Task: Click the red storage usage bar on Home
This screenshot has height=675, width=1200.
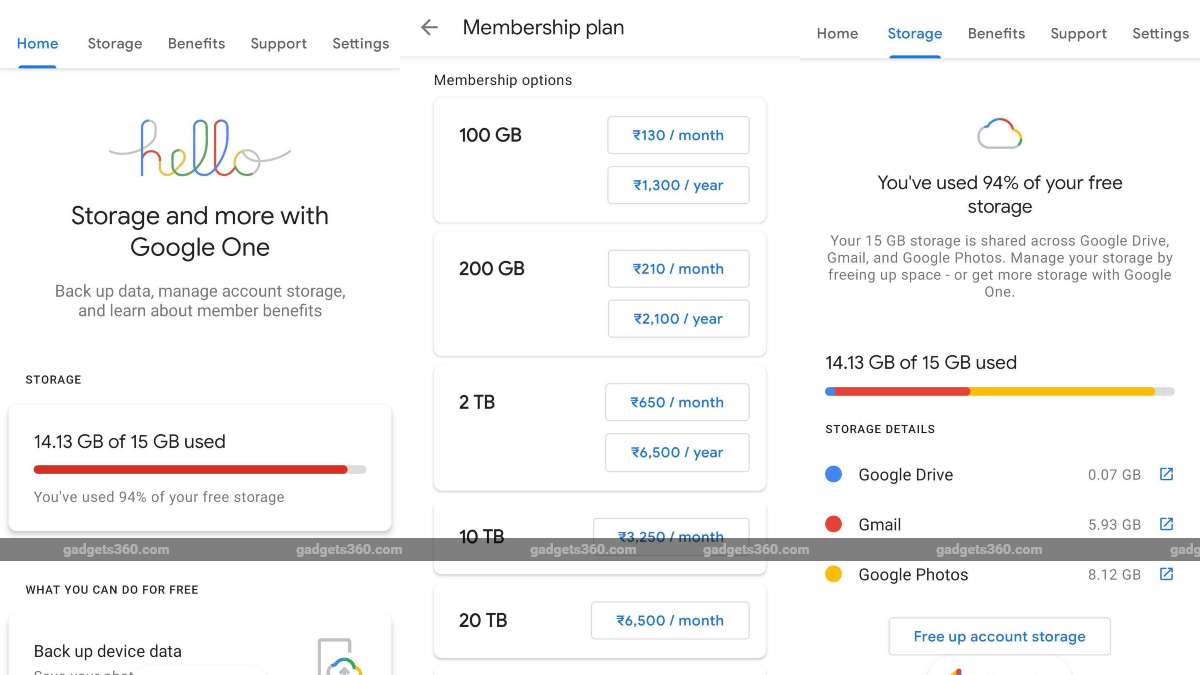Action: (190, 469)
